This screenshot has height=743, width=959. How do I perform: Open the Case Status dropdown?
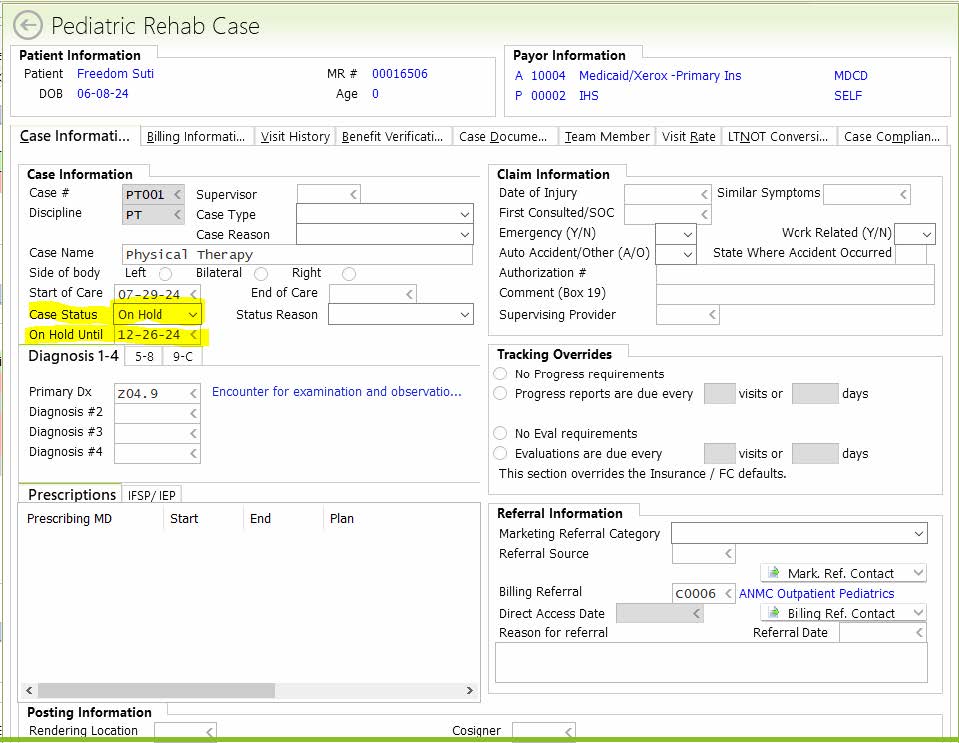[192, 315]
